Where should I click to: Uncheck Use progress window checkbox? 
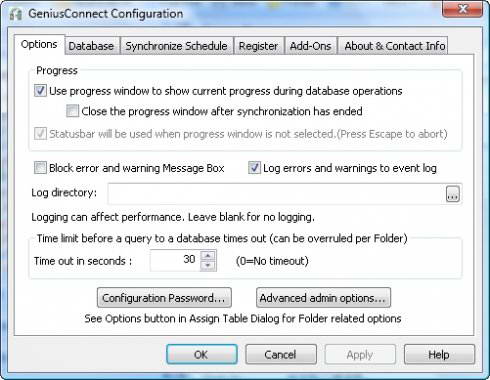[x=40, y=91]
